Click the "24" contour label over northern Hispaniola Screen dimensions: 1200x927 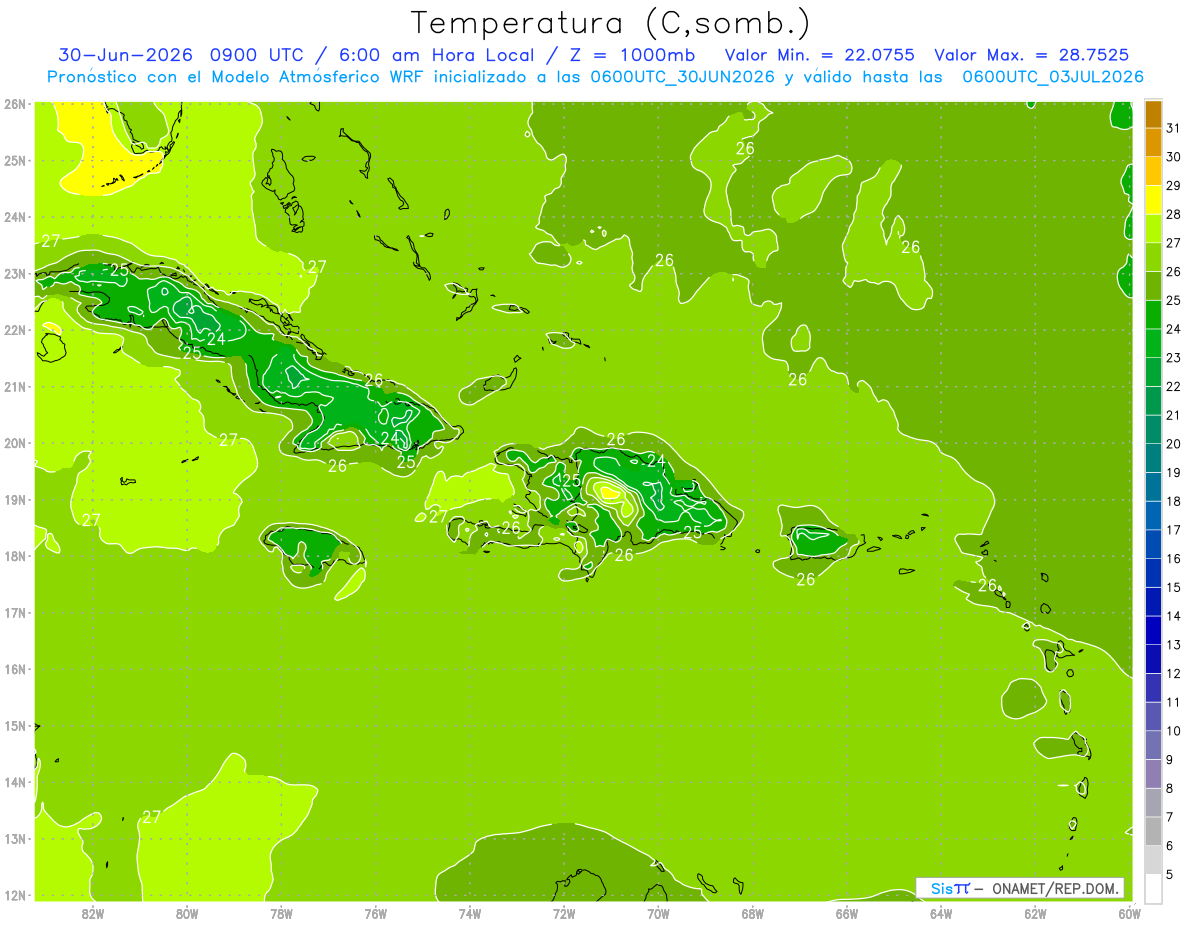pos(656,461)
